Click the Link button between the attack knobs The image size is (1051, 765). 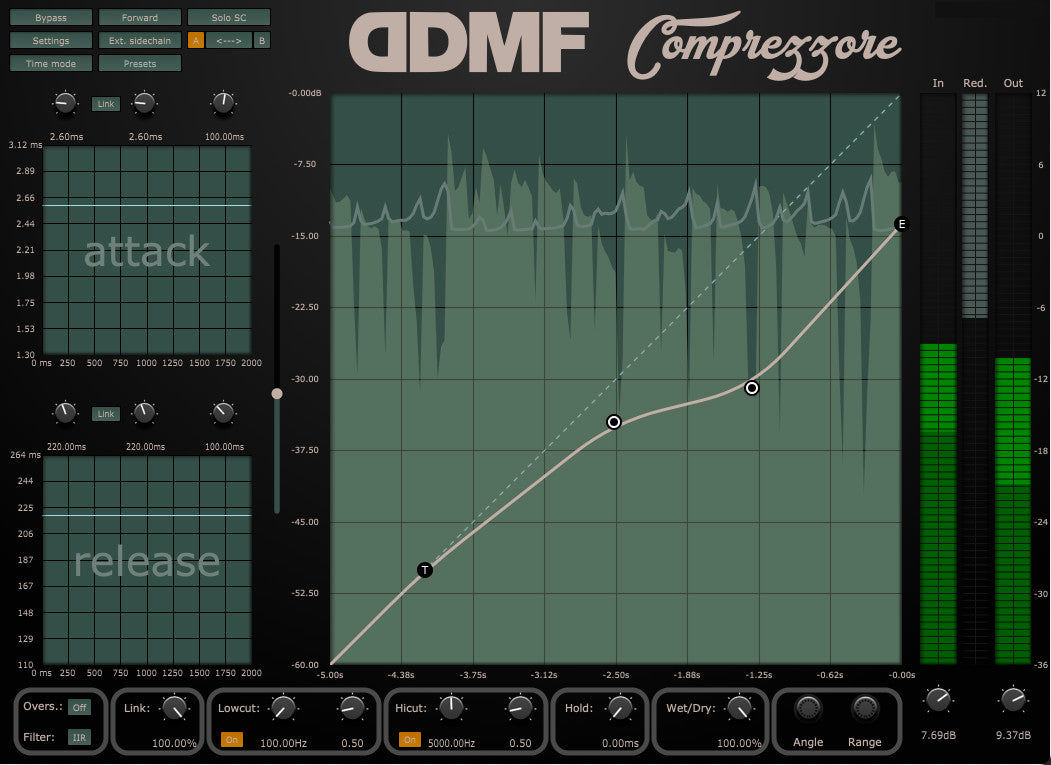(x=104, y=104)
